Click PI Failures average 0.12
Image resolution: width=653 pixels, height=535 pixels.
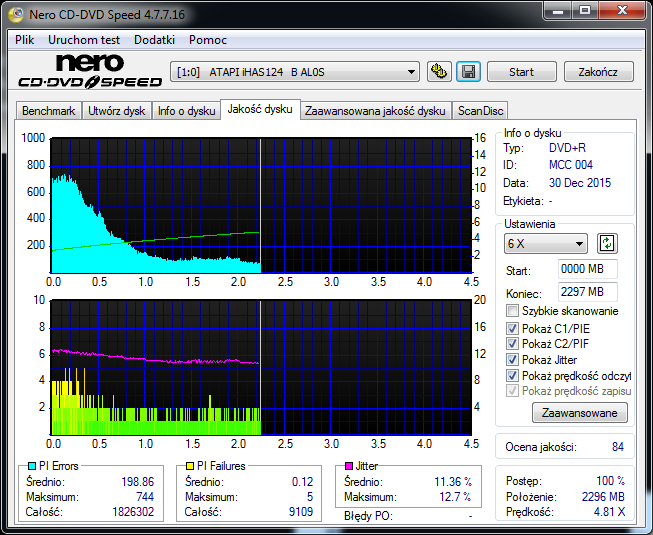(302, 482)
